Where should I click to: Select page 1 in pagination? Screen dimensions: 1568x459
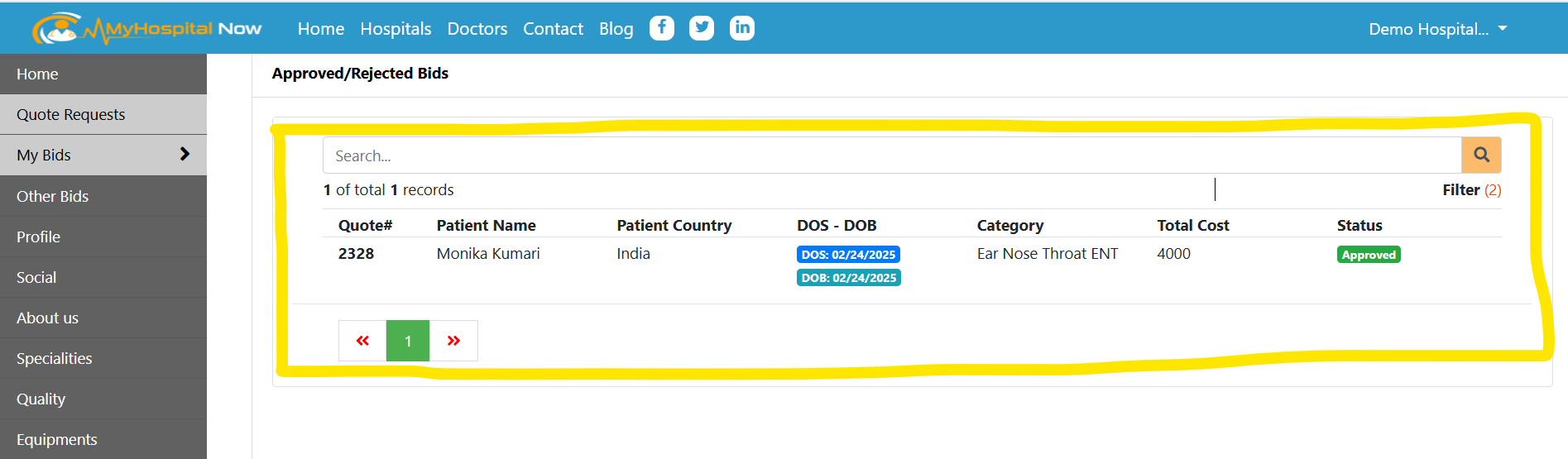tap(408, 341)
